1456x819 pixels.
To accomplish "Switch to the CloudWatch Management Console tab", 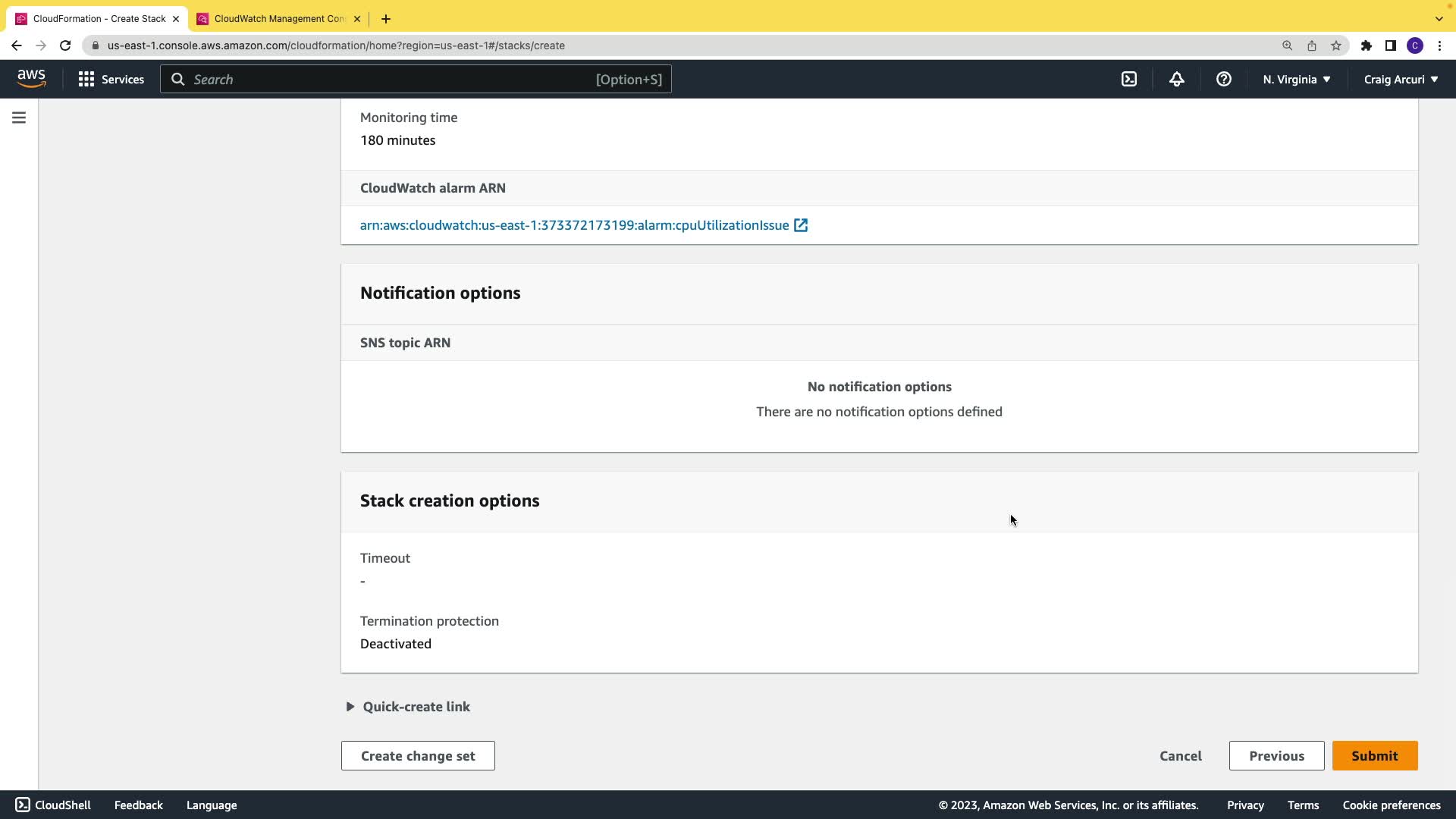I will tap(278, 19).
